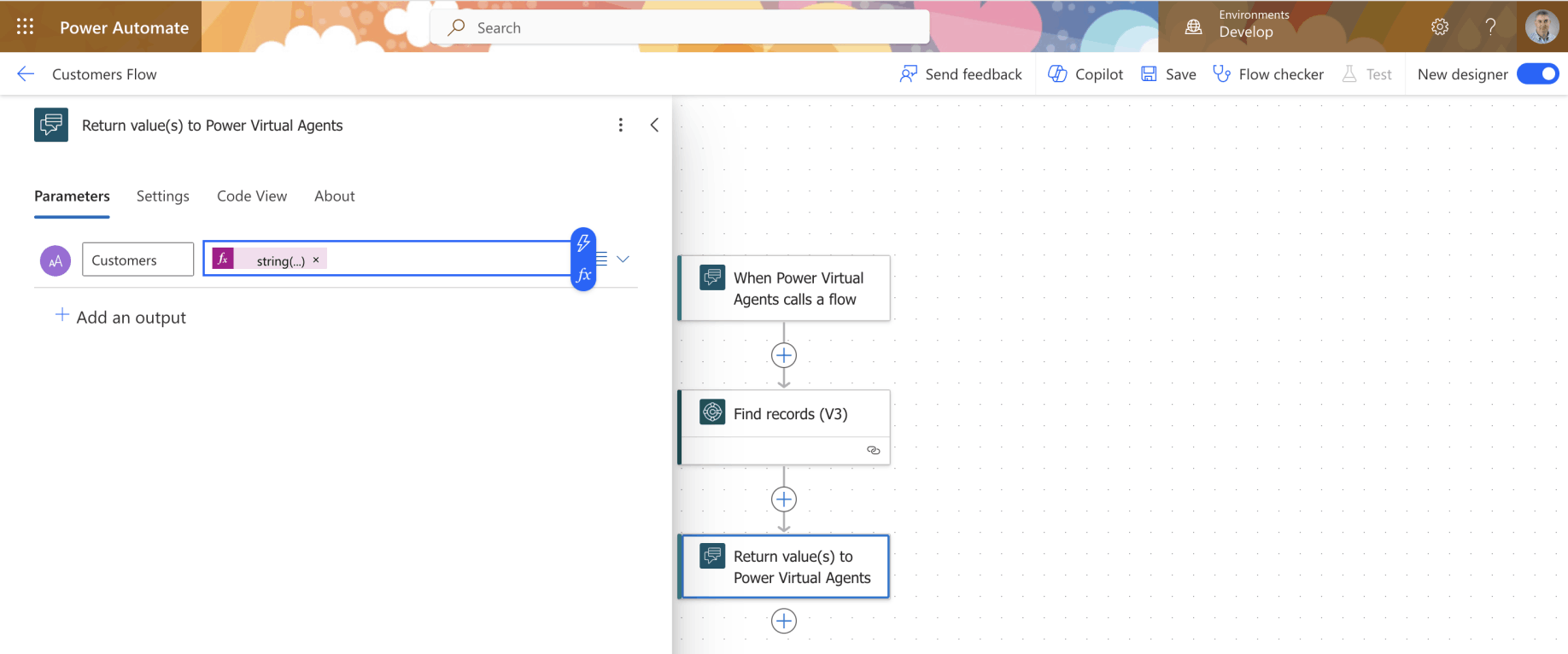Open dynamic content with the lightning icon
Screen dimensions: 1568x654
583,242
